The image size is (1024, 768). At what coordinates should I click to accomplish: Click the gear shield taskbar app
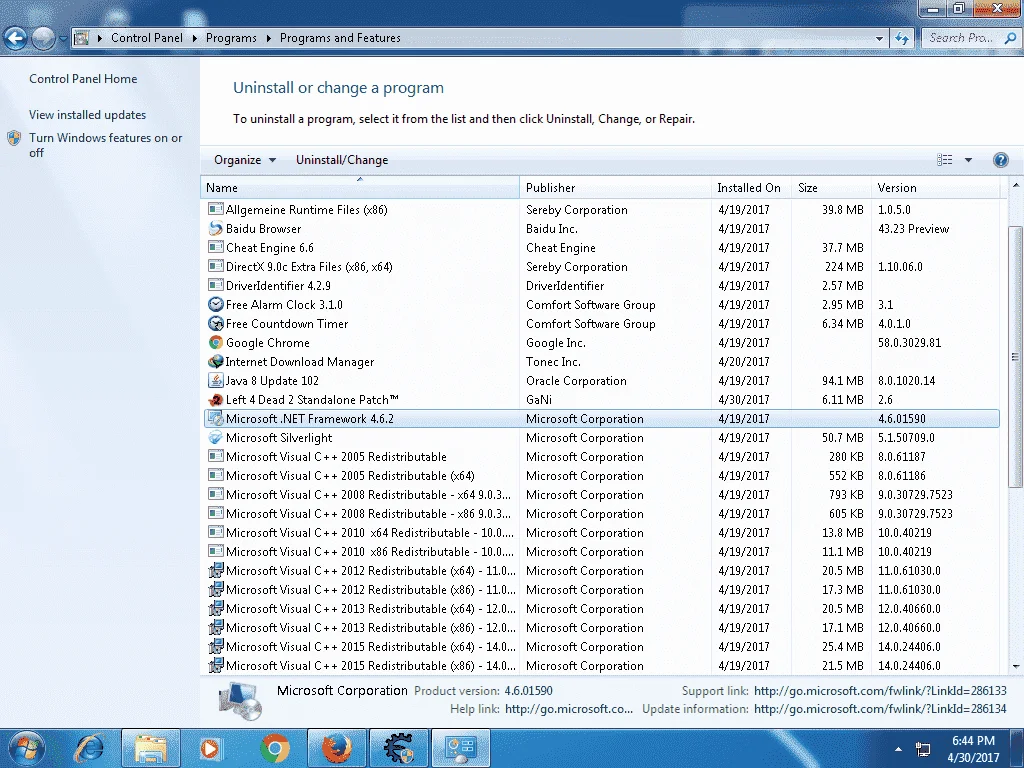pos(399,748)
